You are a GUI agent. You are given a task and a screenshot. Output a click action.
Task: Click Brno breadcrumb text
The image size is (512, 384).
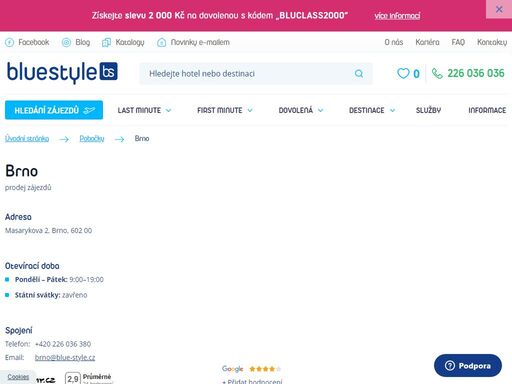(142, 138)
